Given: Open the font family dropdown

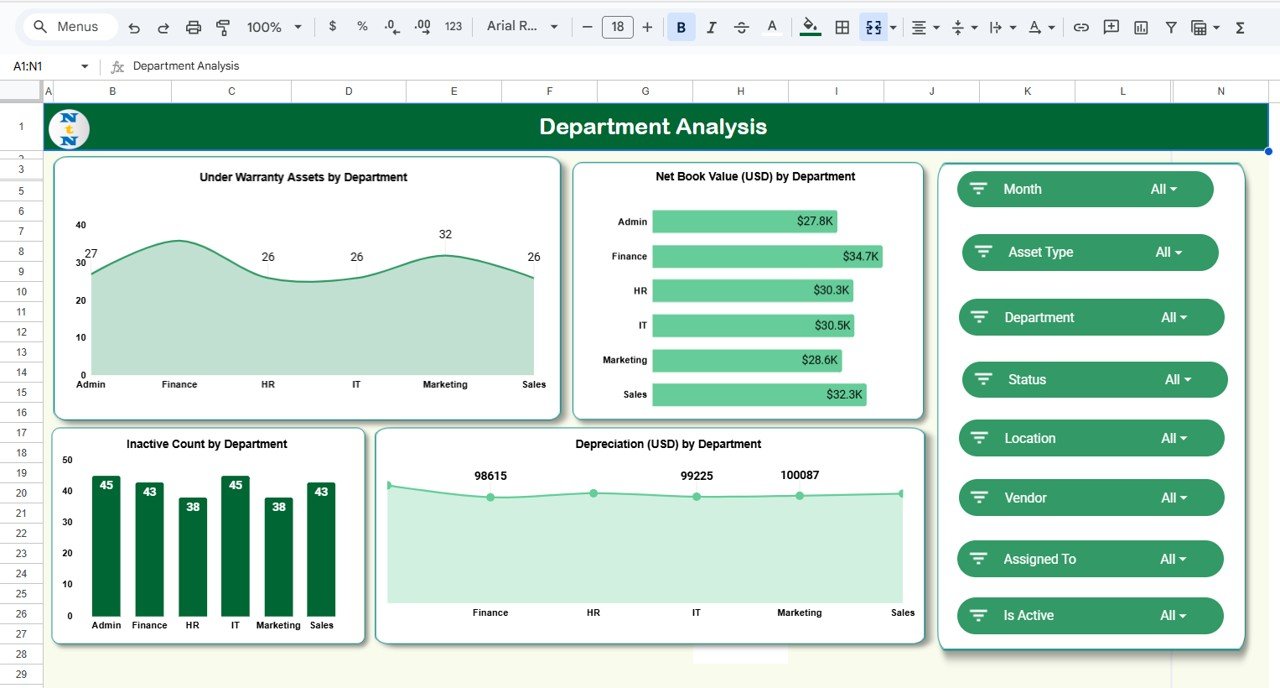Looking at the screenshot, I should coord(520,27).
